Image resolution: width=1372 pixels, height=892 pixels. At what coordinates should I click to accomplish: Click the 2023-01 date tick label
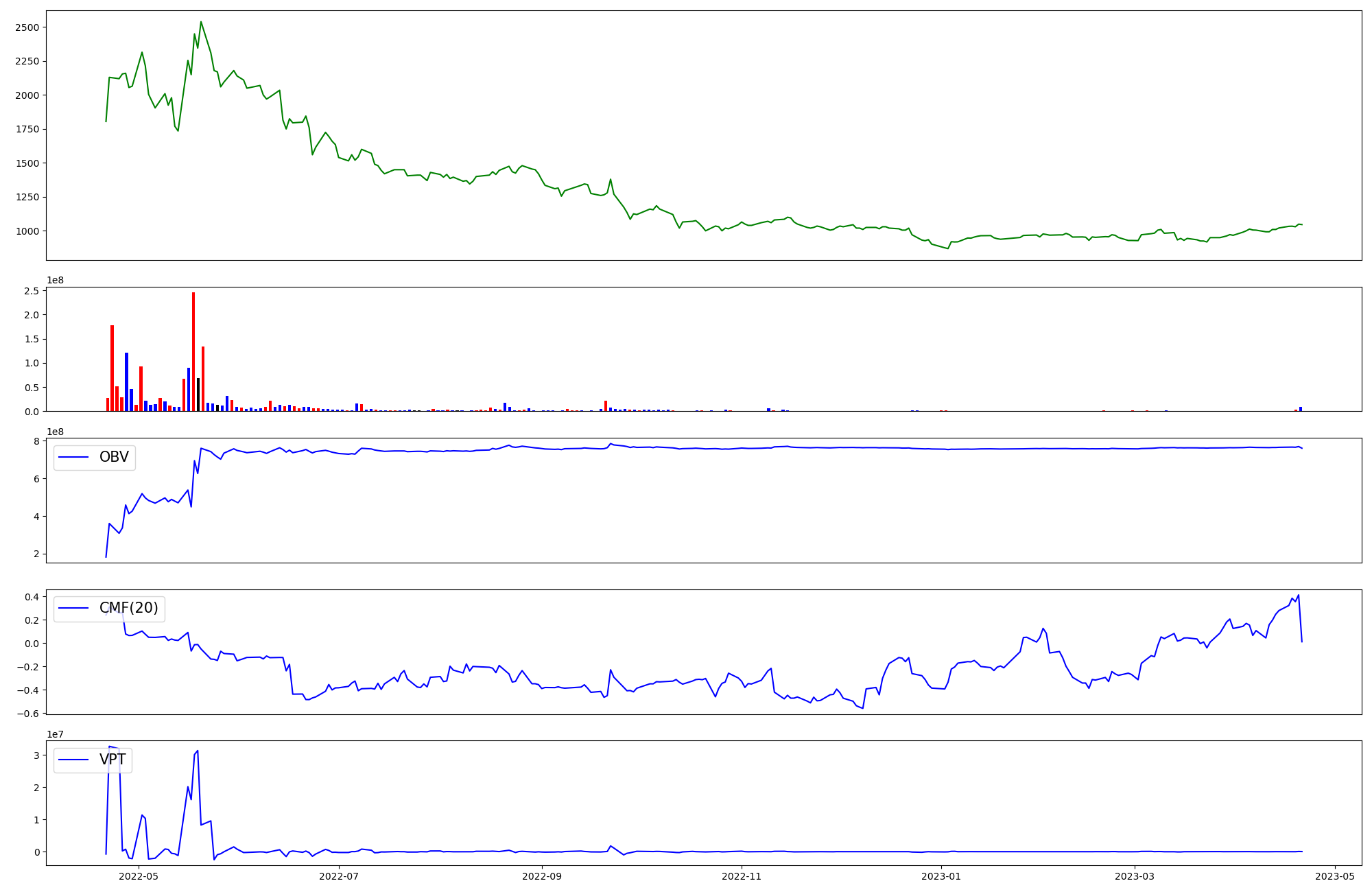[941, 876]
